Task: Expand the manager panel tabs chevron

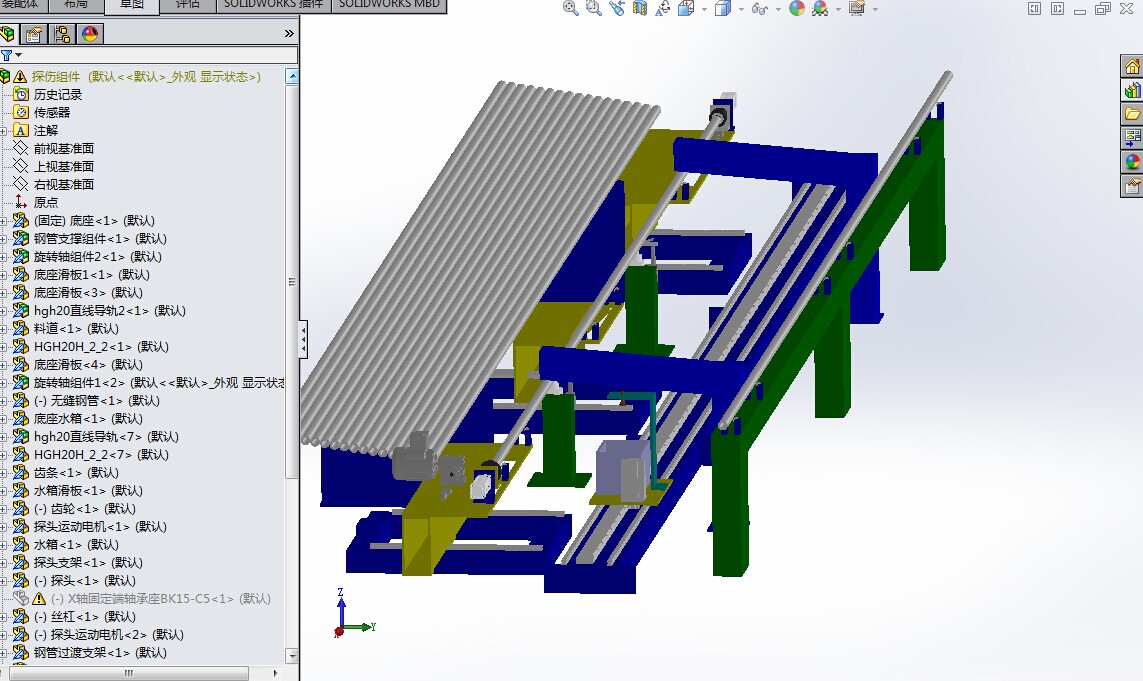Action: pyautogui.click(x=289, y=34)
